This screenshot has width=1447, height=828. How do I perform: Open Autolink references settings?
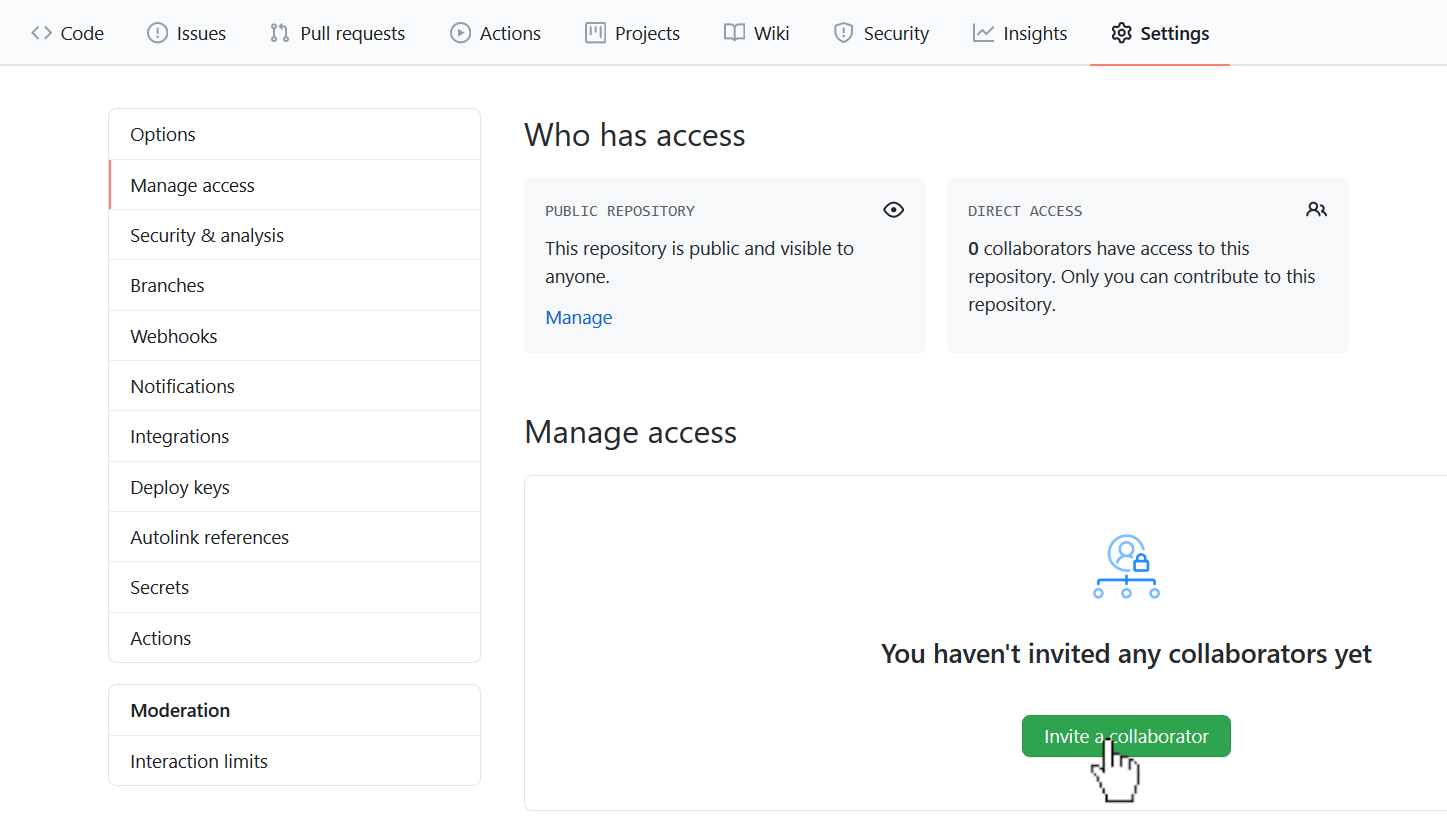[295, 537]
